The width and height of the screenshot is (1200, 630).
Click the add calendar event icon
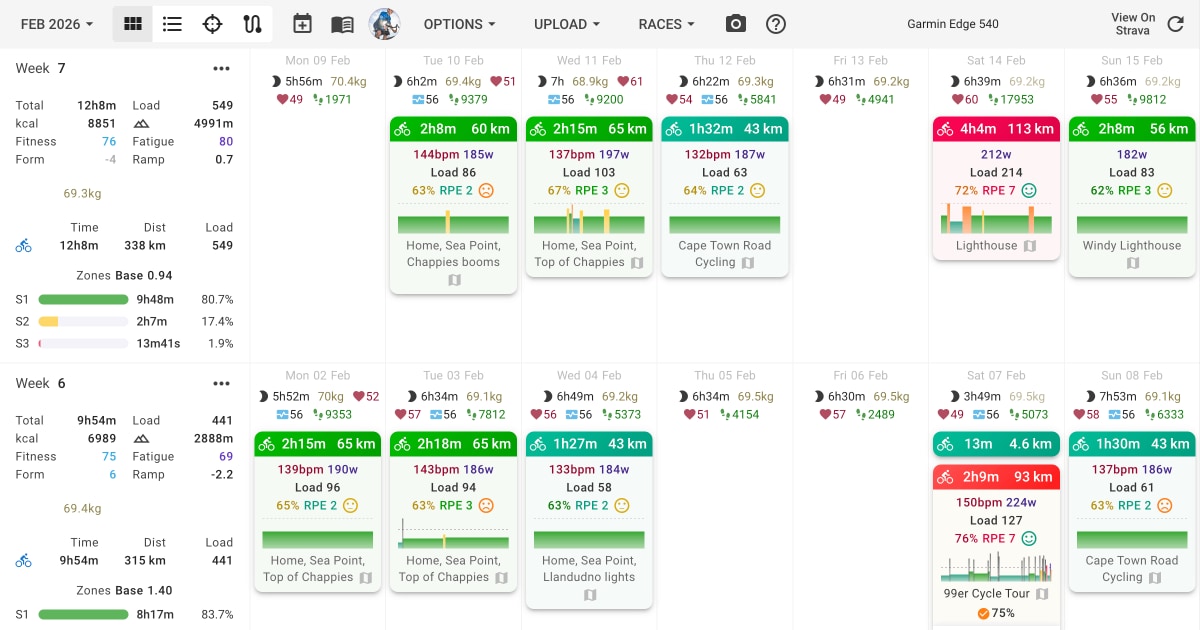pos(302,24)
